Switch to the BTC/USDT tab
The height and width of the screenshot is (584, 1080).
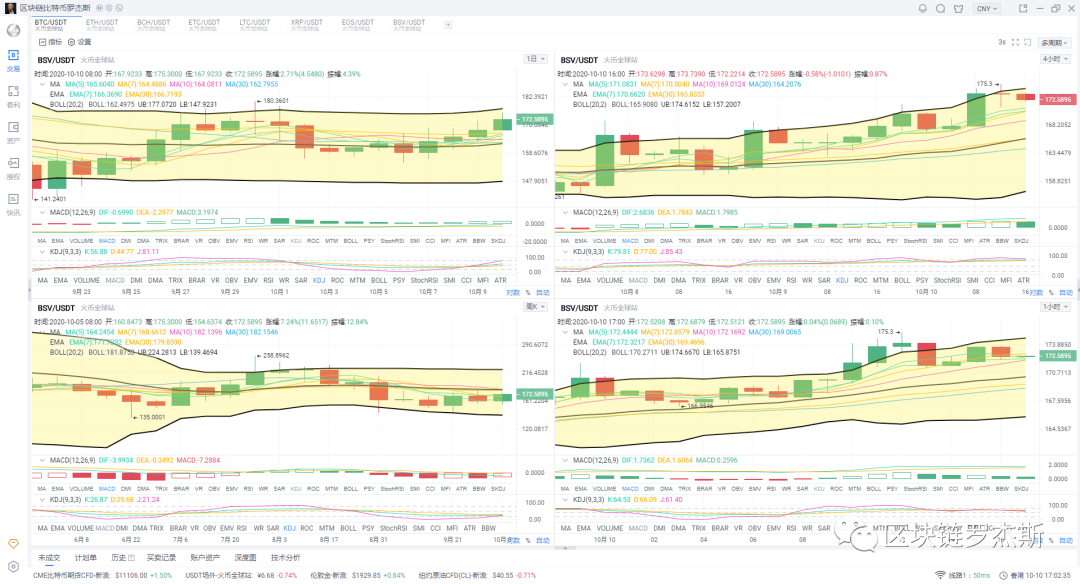pos(51,25)
